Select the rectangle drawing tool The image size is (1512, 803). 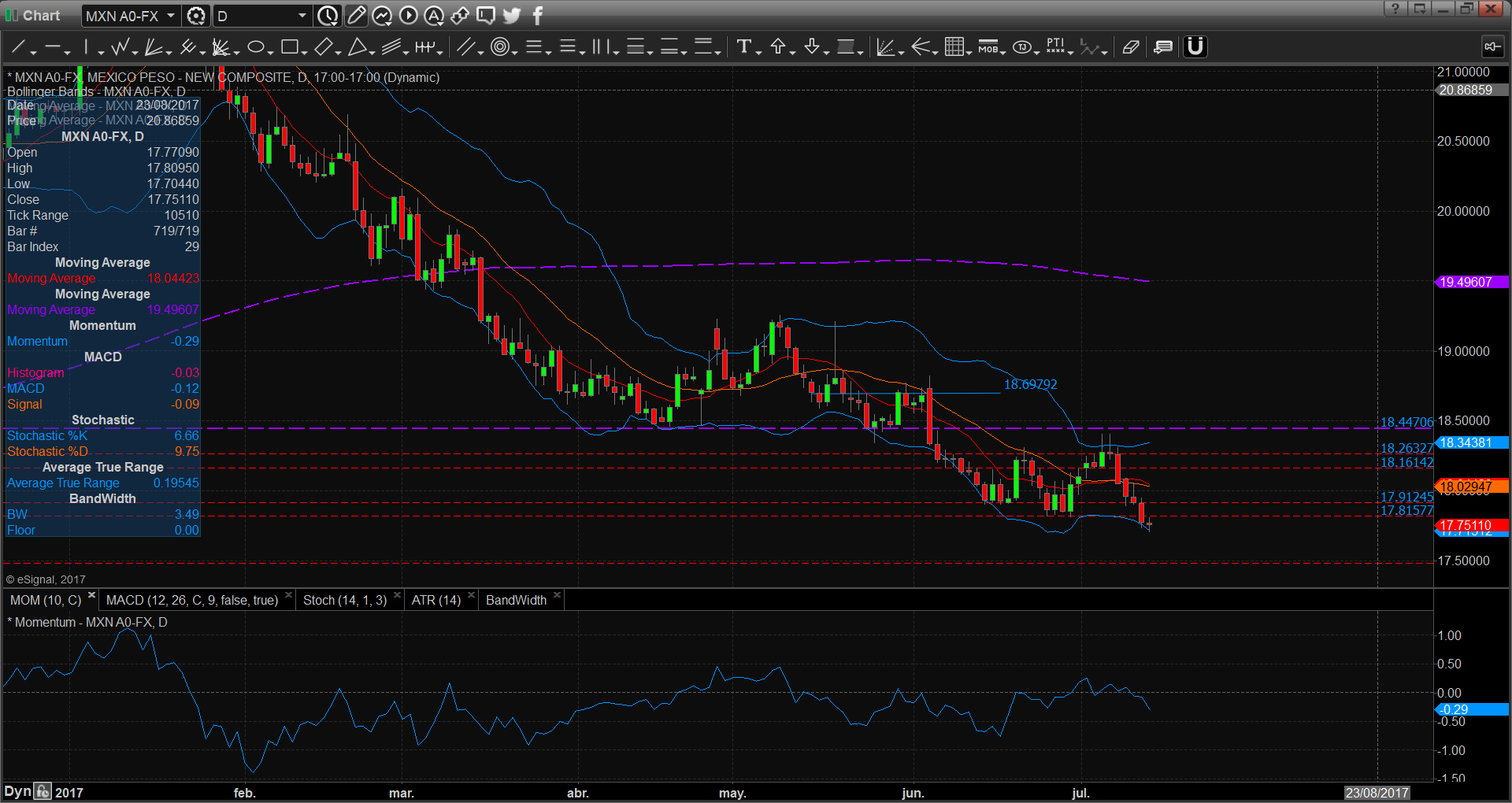[x=289, y=47]
